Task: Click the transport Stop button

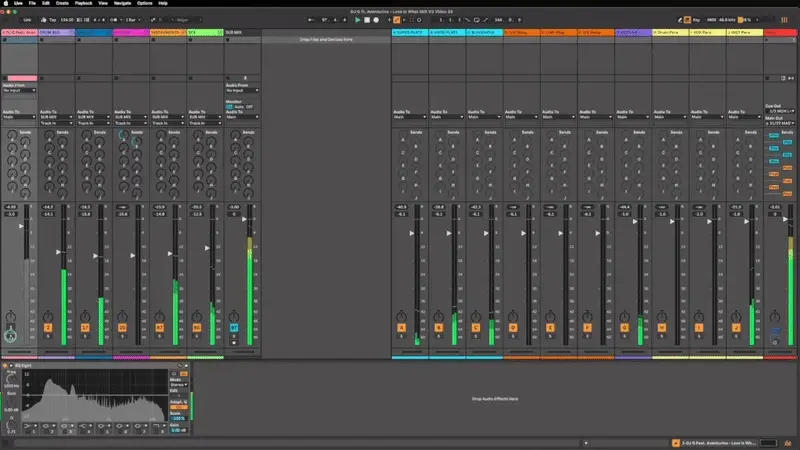Action: 367,20
